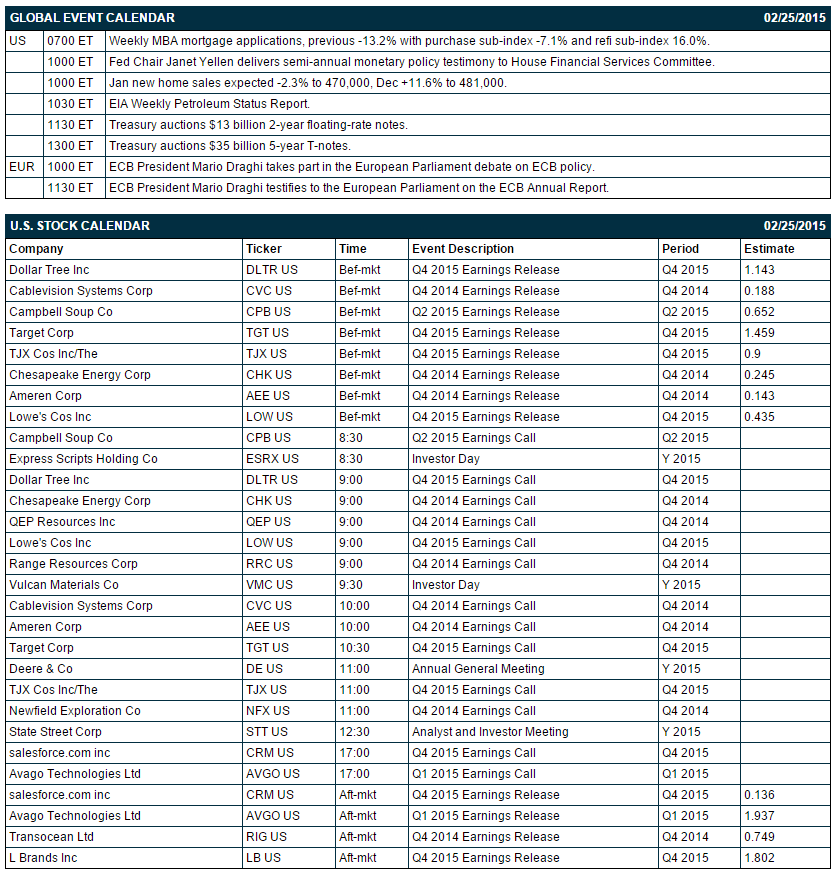836x875 pixels.
Task: Click the Analyst and Investor Meeting event
Action: (x=490, y=732)
